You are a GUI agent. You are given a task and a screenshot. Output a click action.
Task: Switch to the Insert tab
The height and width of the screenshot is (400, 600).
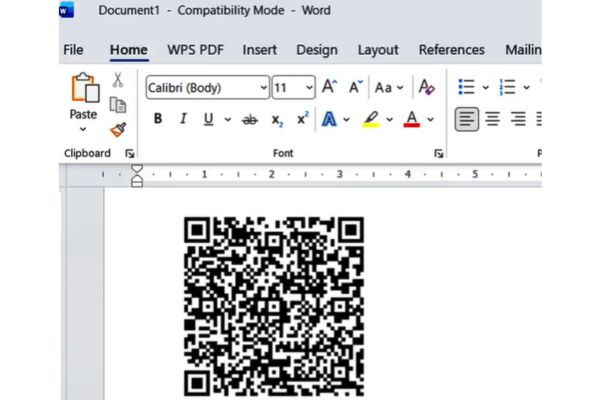click(259, 50)
